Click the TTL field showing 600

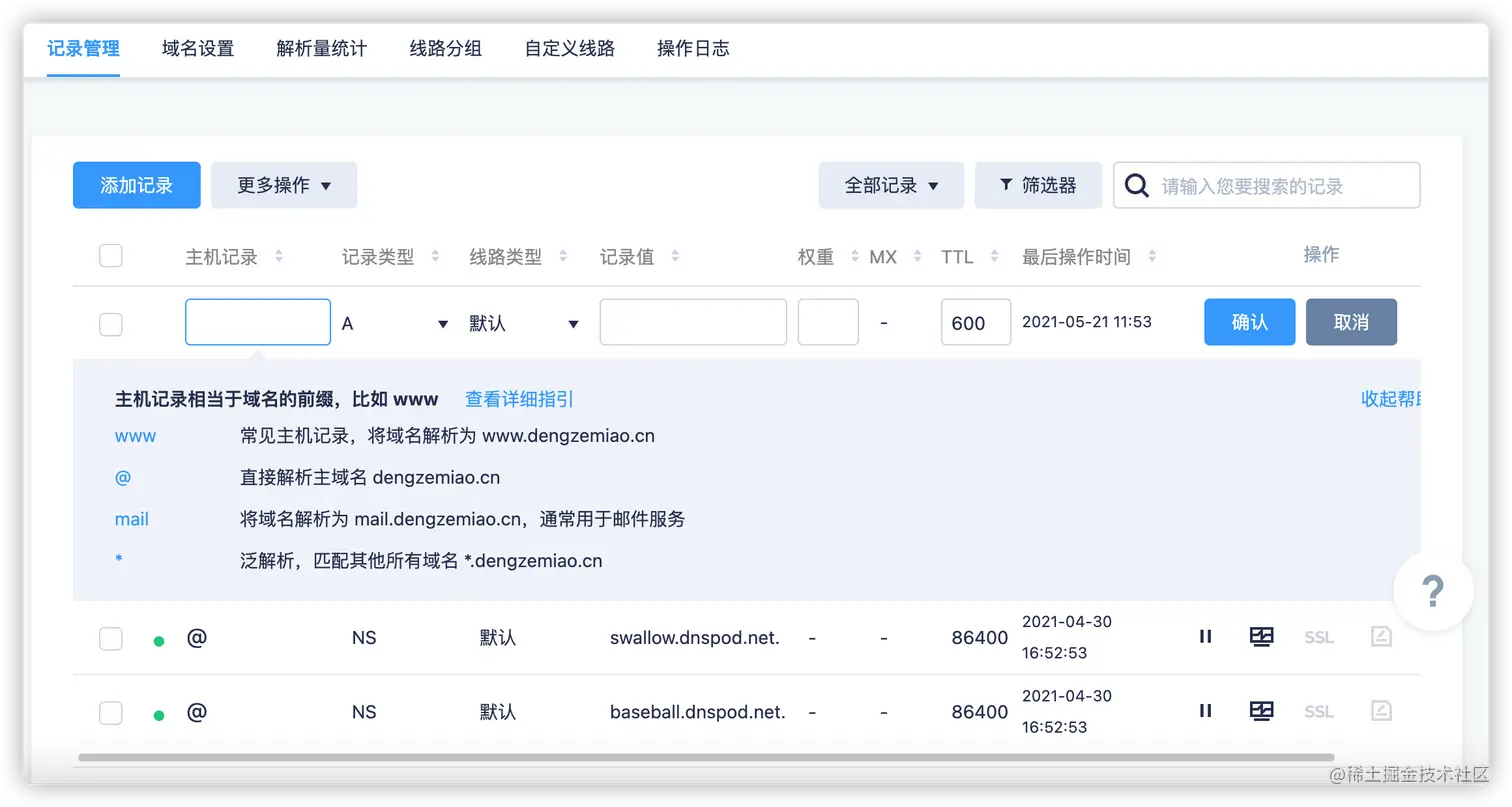point(976,322)
